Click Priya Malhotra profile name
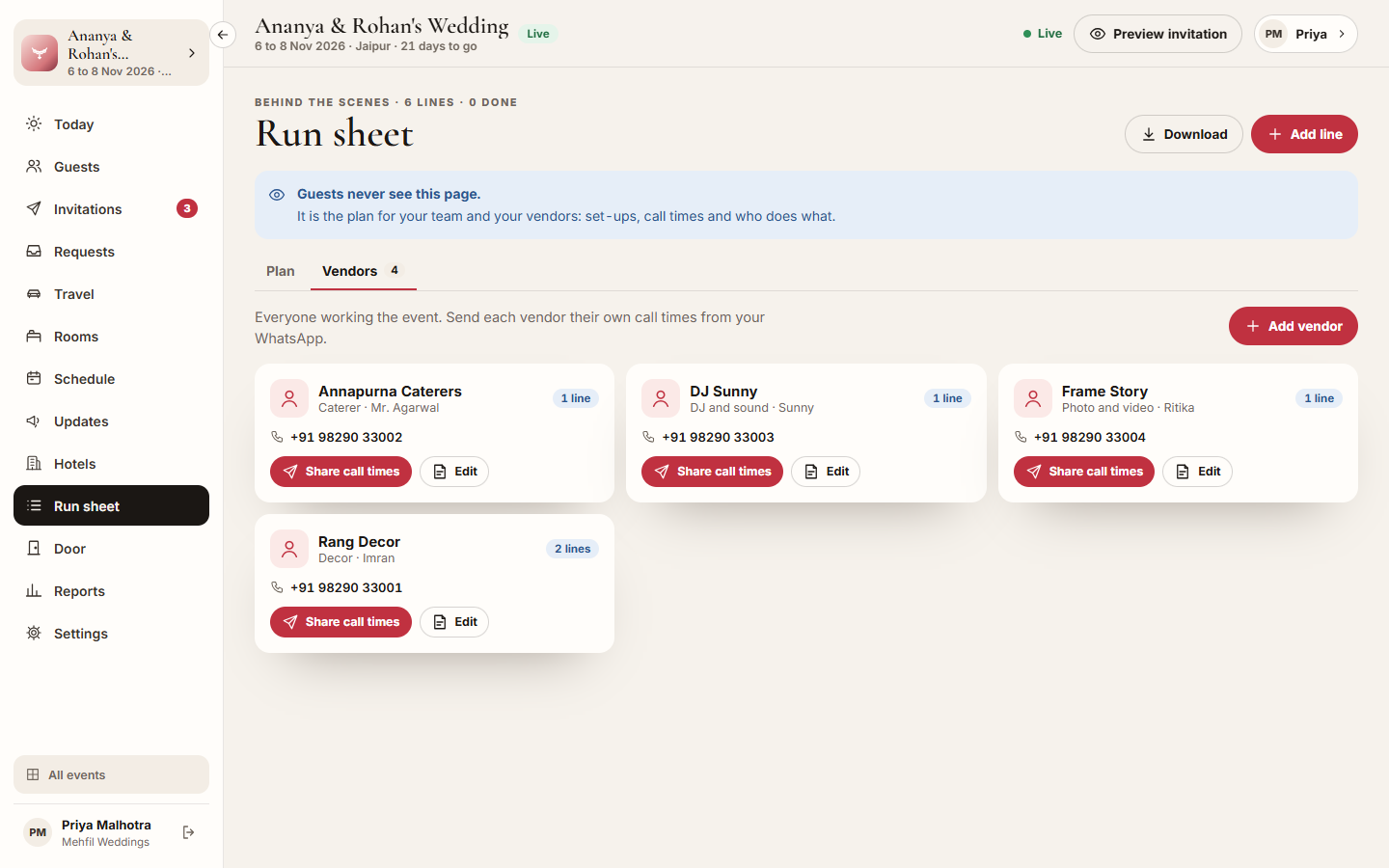 coord(106,825)
